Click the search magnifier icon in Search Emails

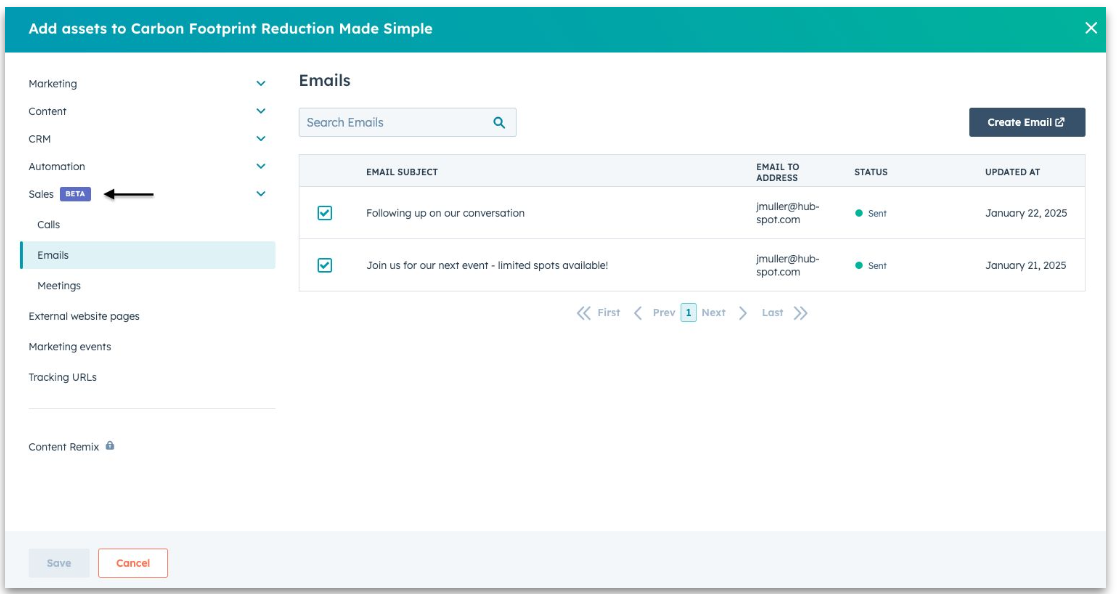point(499,123)
